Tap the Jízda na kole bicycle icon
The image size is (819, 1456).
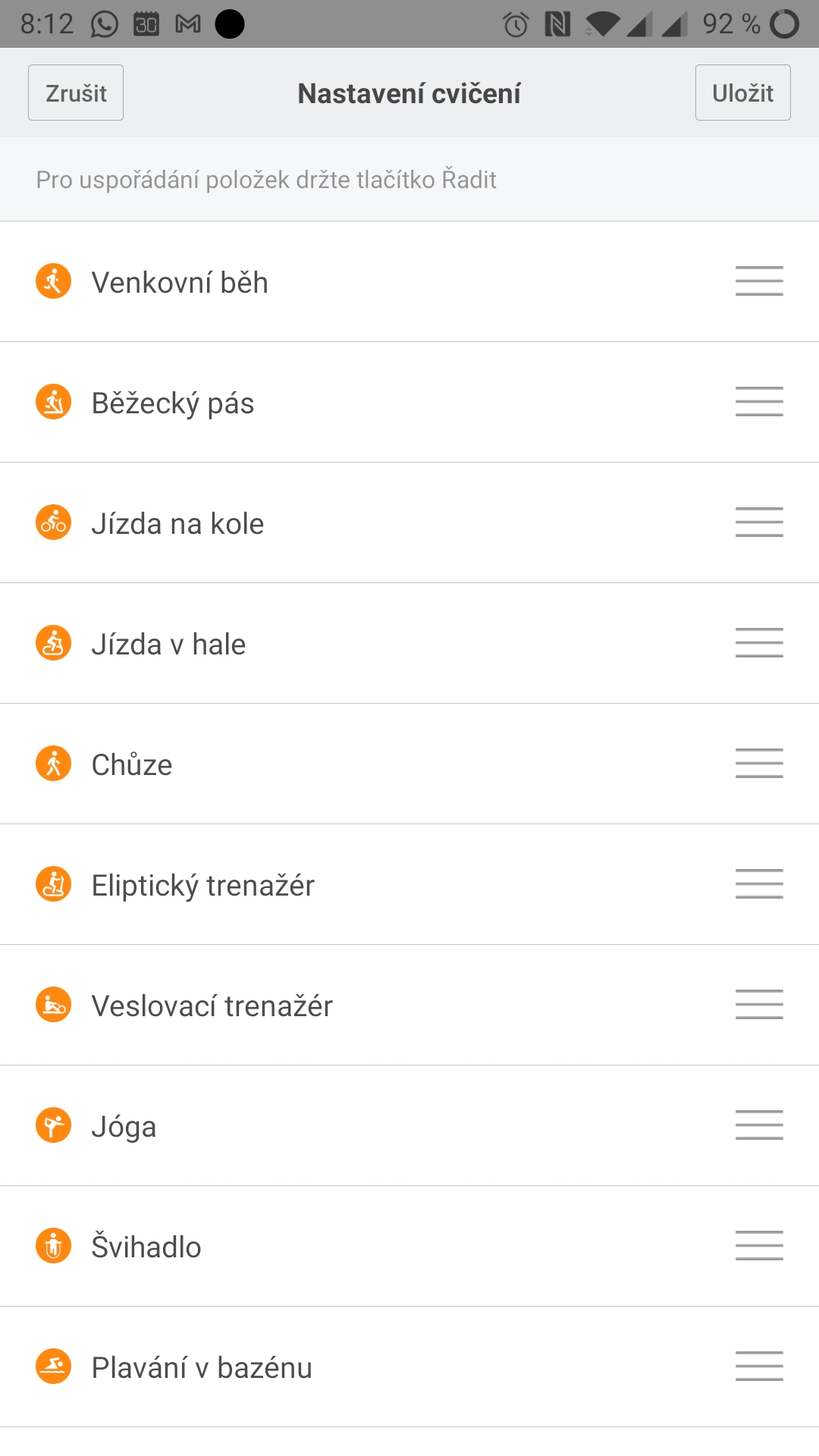click(53, 522)
